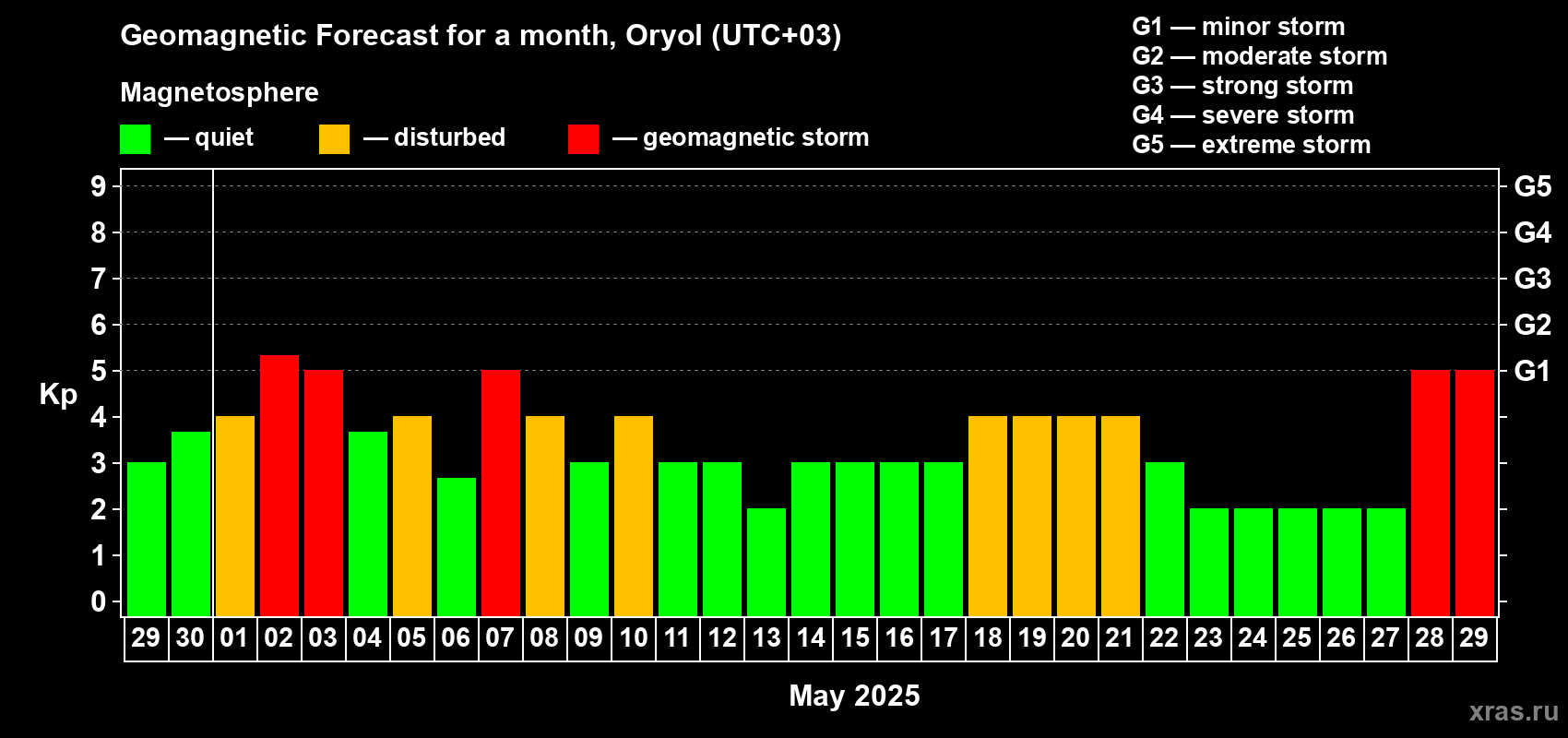Click the 'geomagnetic storm' legend label
This screenshot has height=738, width=1568.
pos(756,138)
